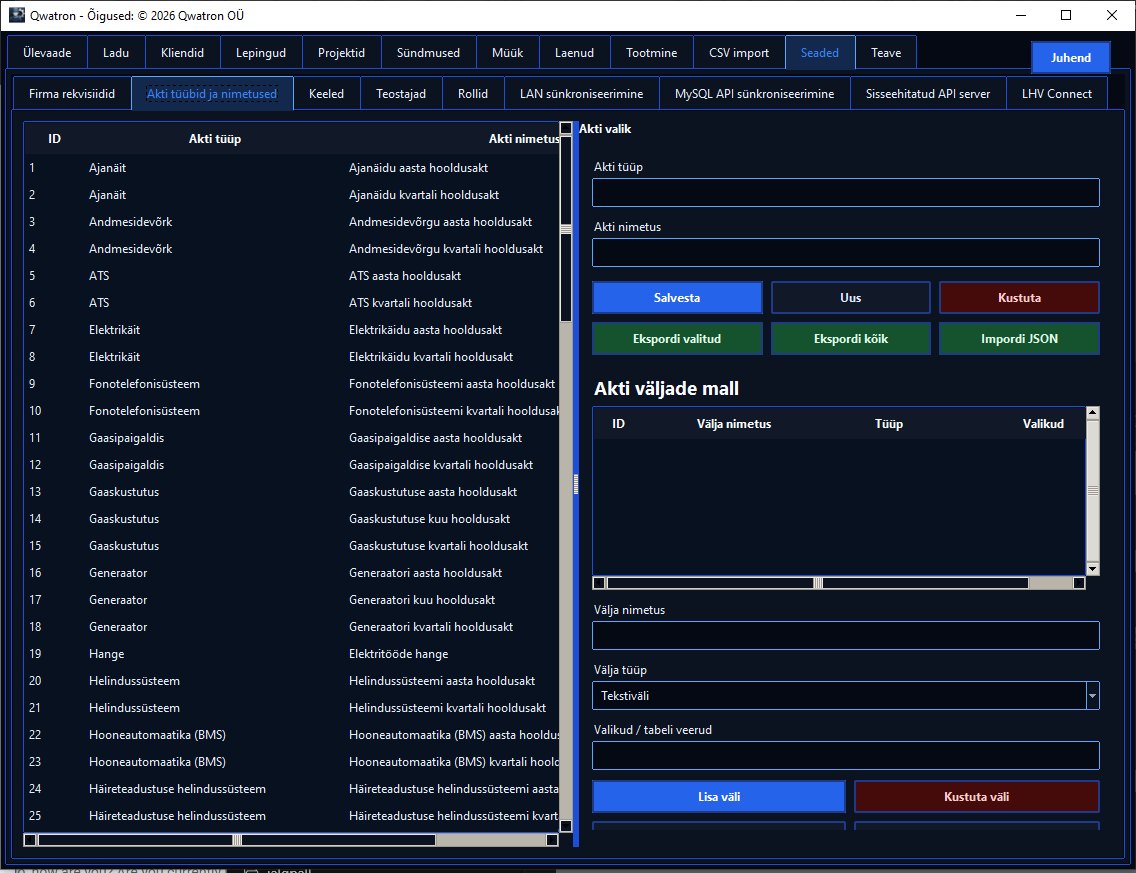This screenshot has height=873, width=1136.
Task: Open the Ladu main tab
Action: tap(116, 53)
